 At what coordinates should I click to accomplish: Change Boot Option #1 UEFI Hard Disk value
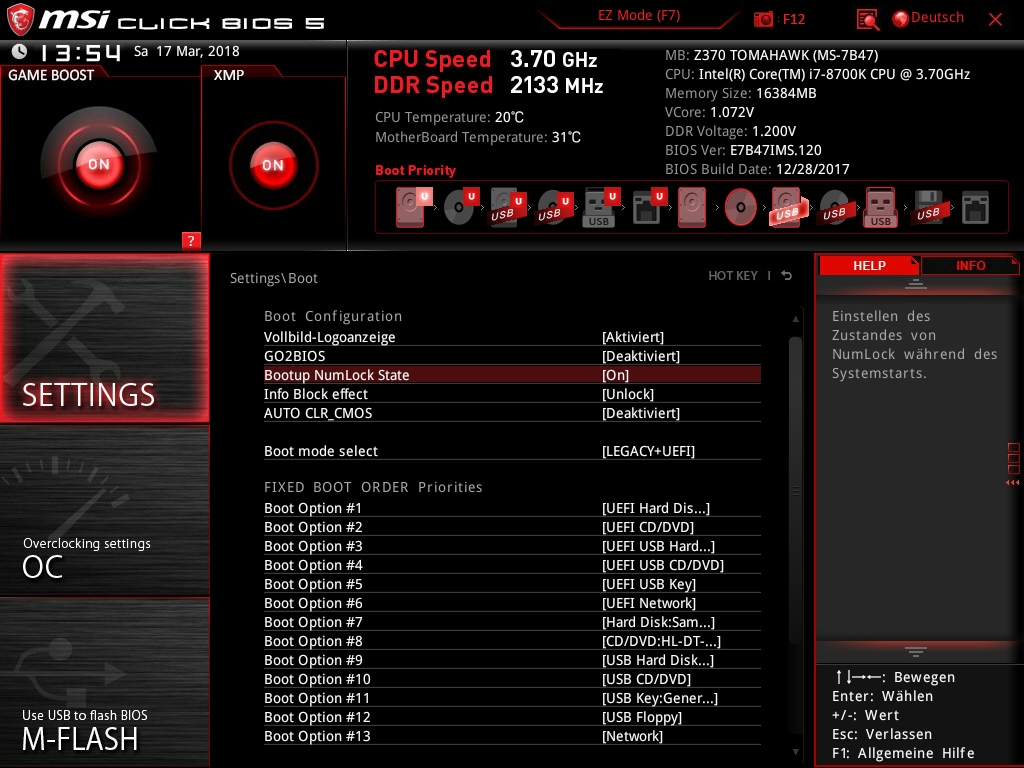click(656, 508)
